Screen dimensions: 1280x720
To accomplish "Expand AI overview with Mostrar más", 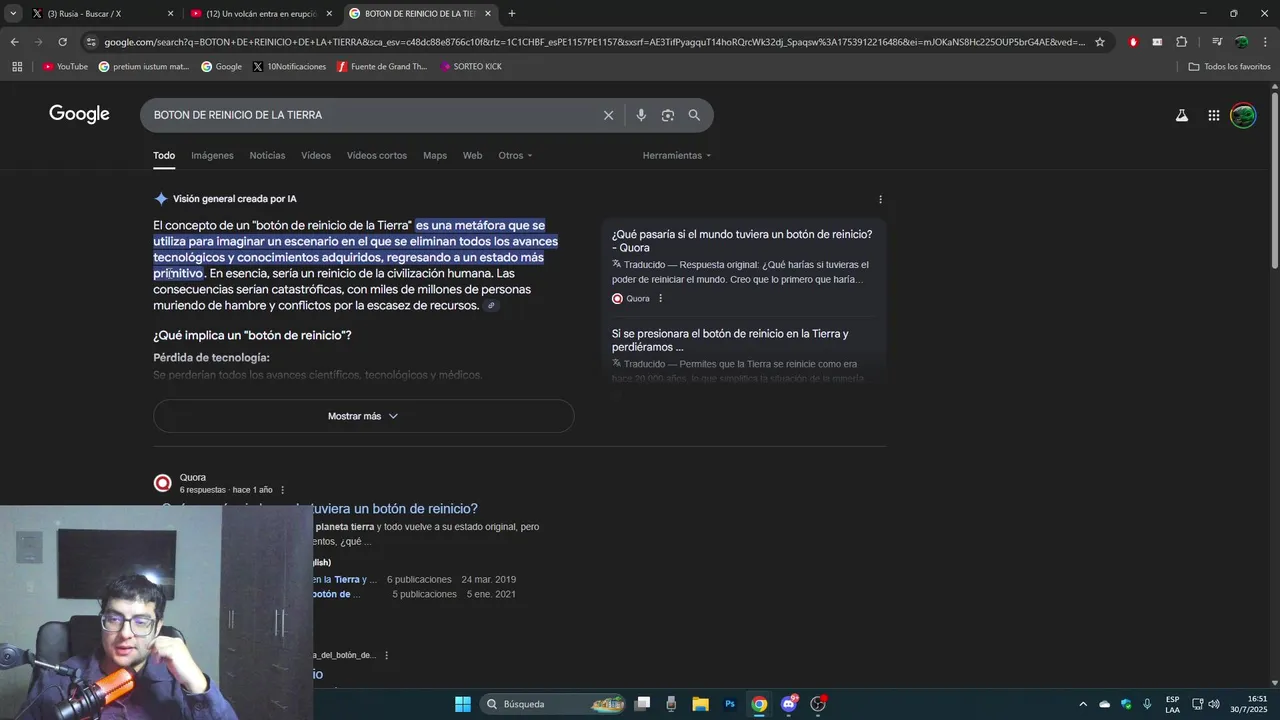I will (x=363, y=416).
